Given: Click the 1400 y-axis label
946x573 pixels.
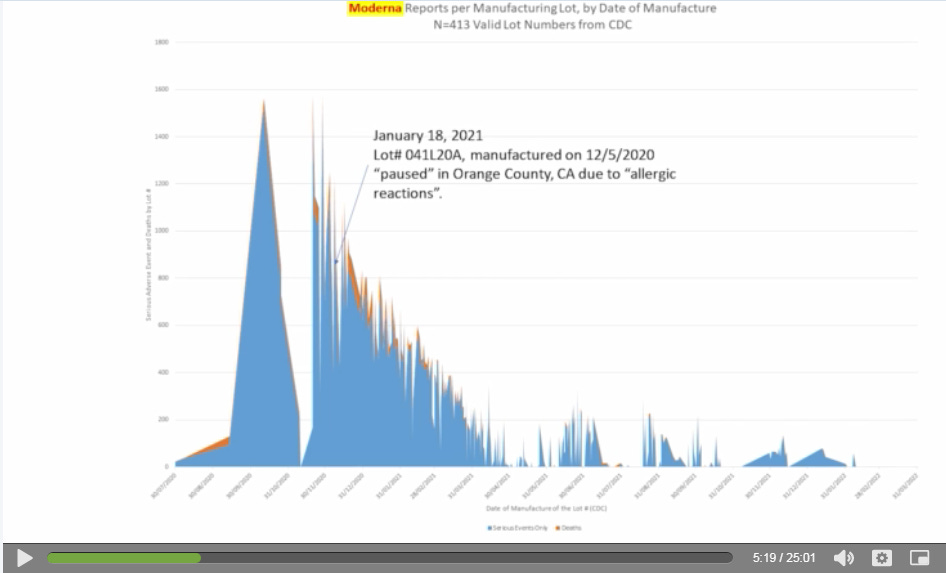Looking at the screenshot, I should tap(162, 136).
